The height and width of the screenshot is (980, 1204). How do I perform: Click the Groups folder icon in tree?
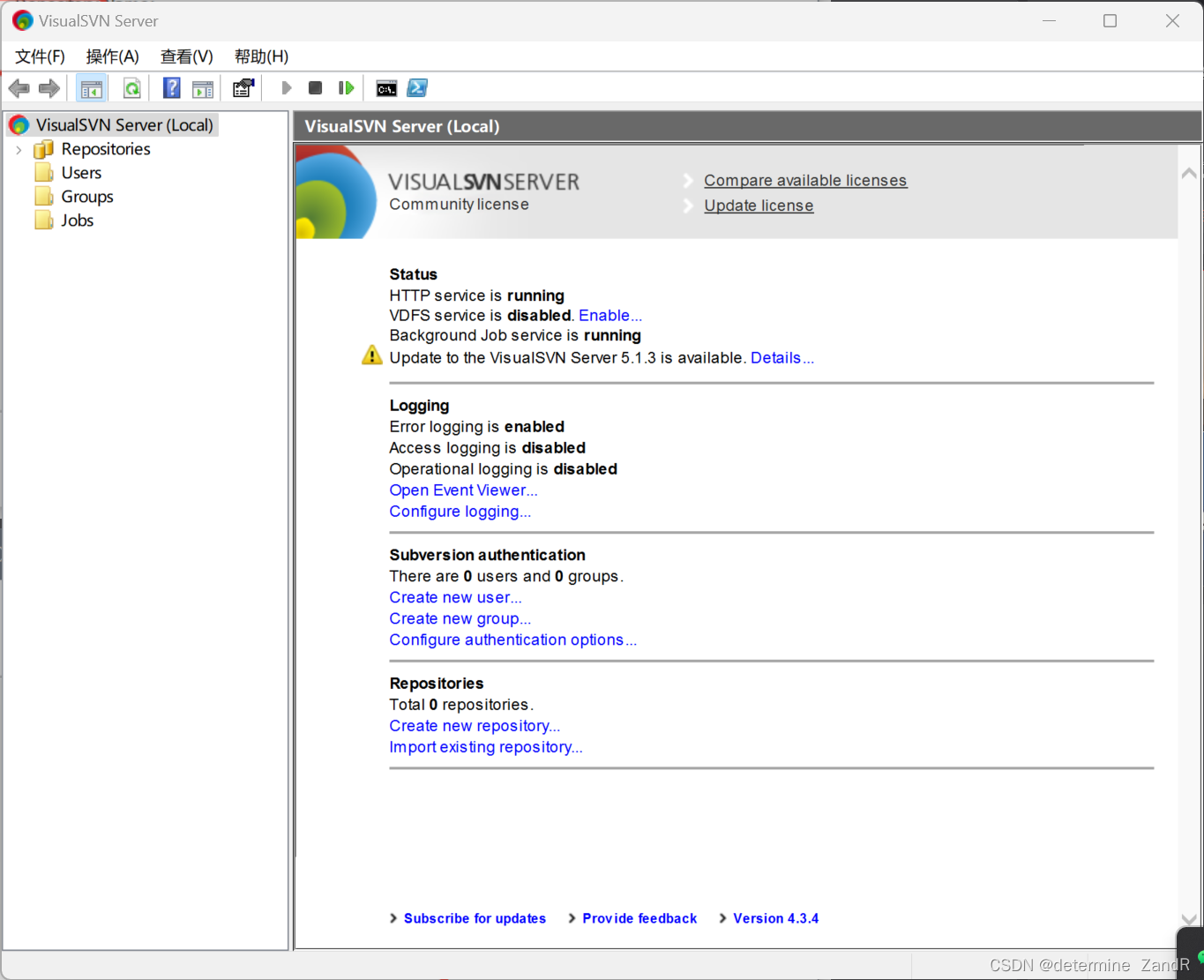44,197
